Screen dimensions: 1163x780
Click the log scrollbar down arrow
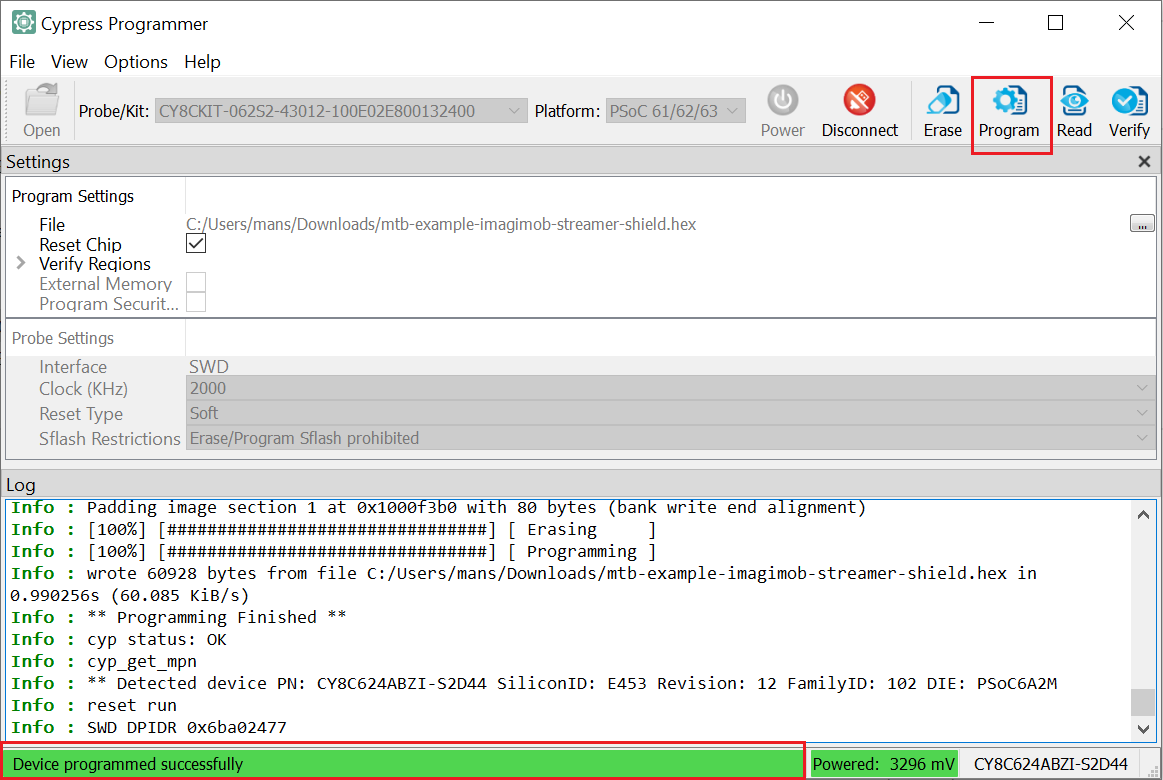tap(1143, 729)
